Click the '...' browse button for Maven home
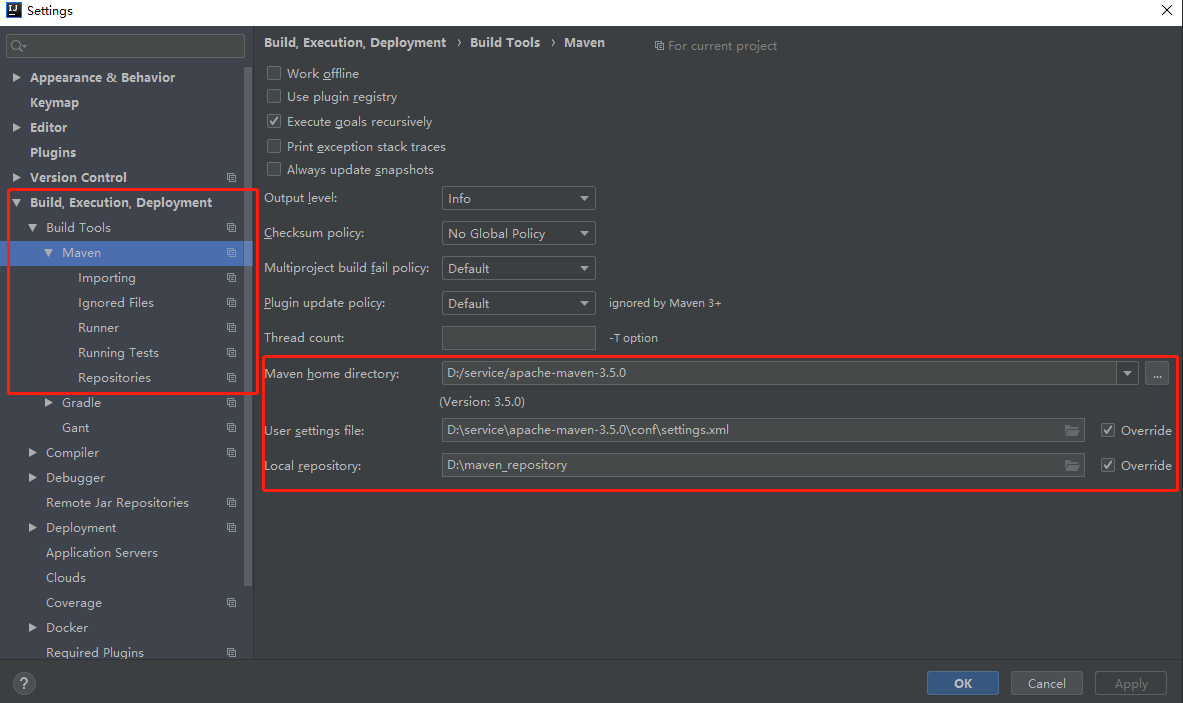 click(x=1157, y=373)
